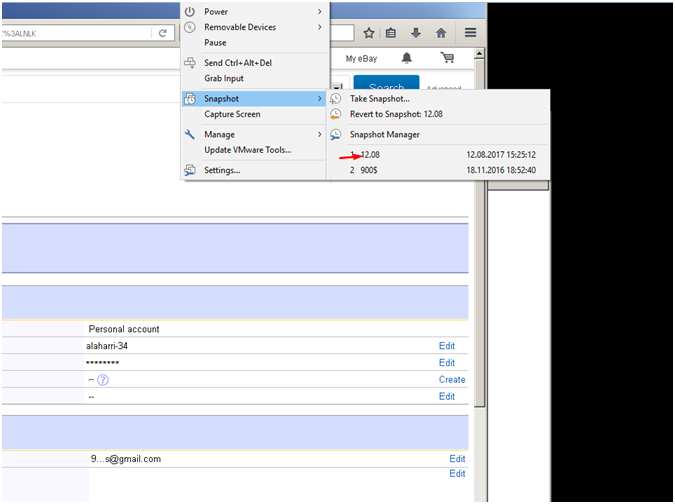This screenshot has width=675, height=504.
Task: Click the 9...s@gmail.com email text
Action: coord(126,459)
